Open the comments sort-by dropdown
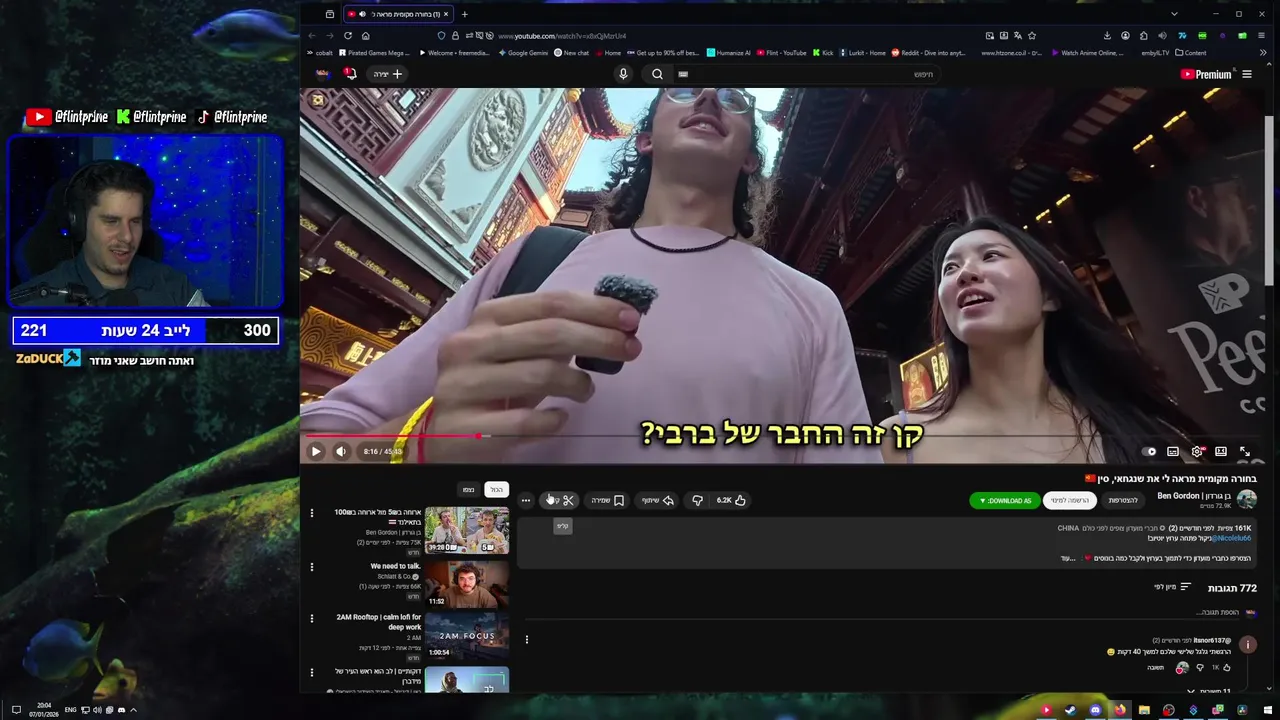1280x720 pixels. [x=1173, y=587]
